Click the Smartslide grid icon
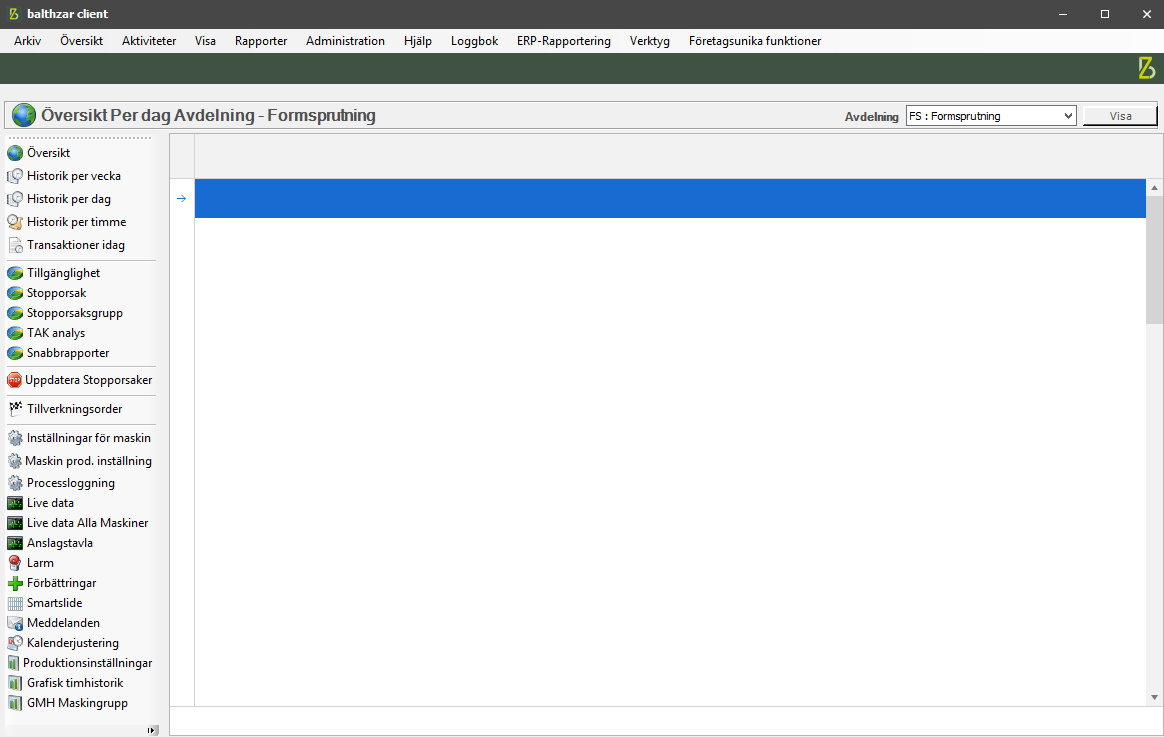Image resolution: width=1164 pixels, height=737 pixels. [15, 603]
